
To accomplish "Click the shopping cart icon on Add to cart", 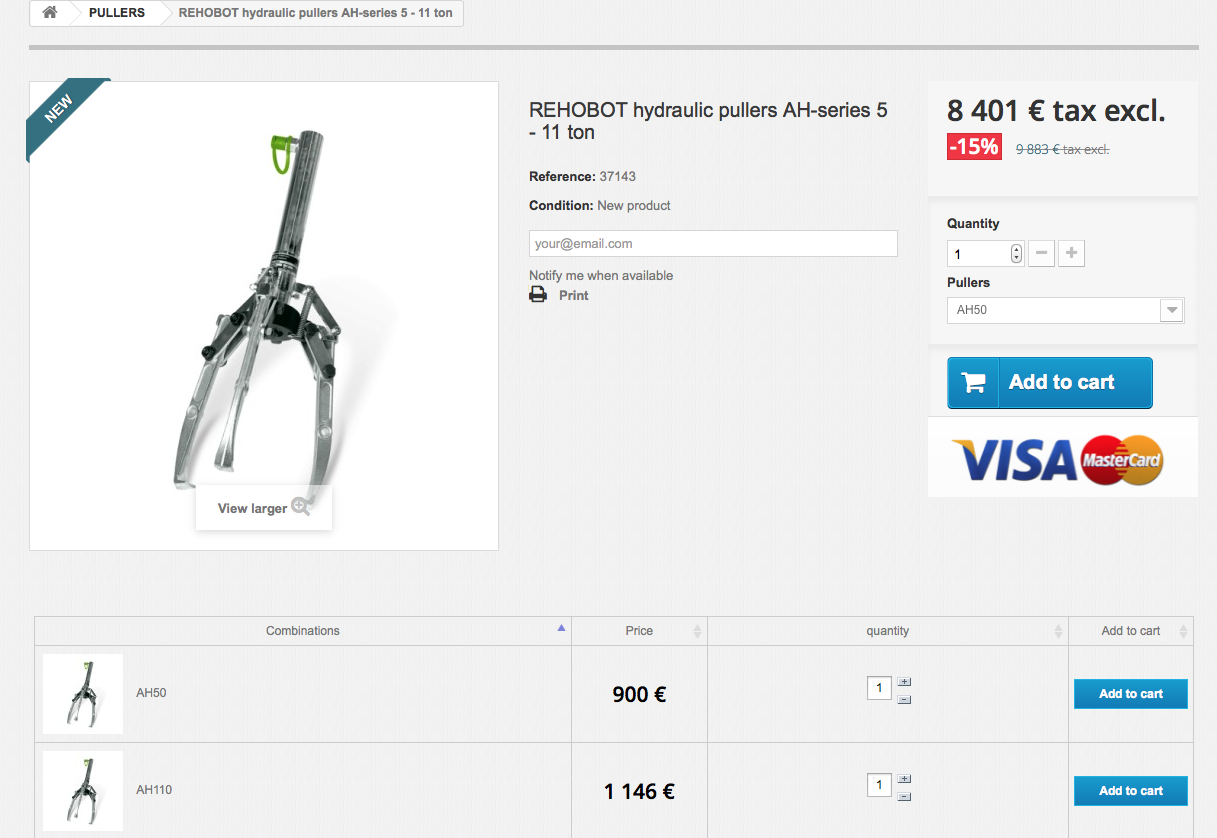I will (973, 382).
